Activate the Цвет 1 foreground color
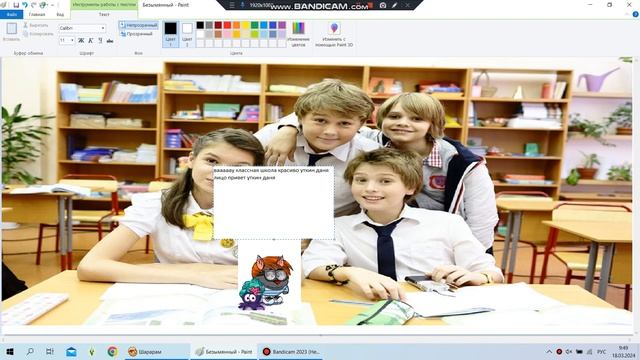640x360 pixels. (x=171, y=34)
